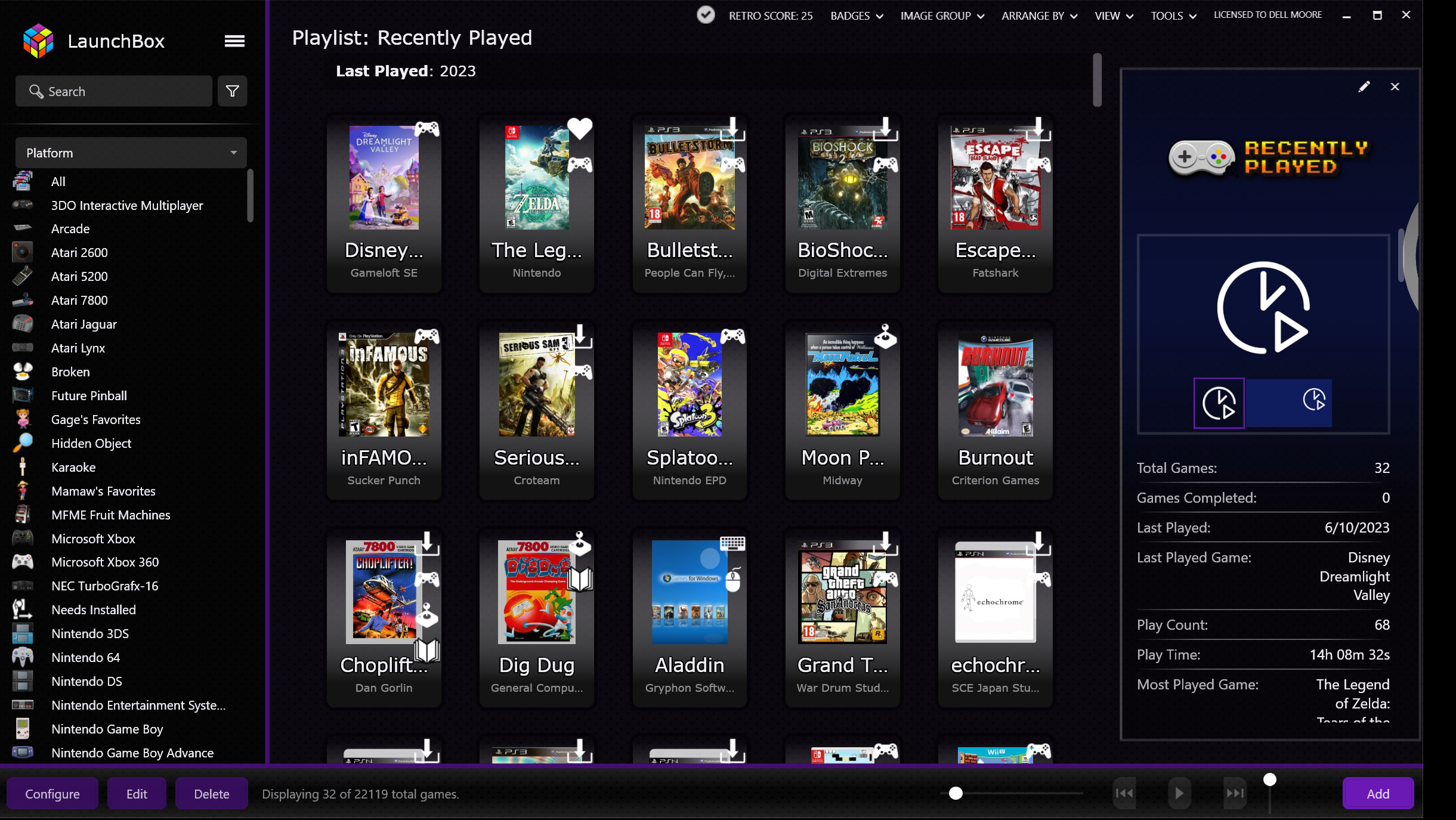Click the download badge on Bulletstorm
This screenshot has height=820, width=1456.
(x=733, y=128)
